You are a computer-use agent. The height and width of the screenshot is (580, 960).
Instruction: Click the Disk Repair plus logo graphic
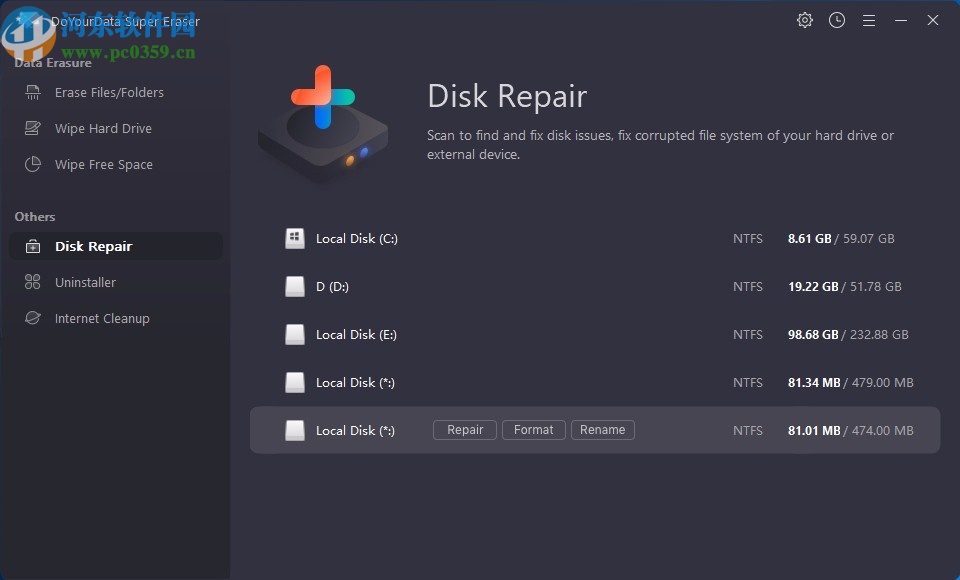[x=323, y=120]
